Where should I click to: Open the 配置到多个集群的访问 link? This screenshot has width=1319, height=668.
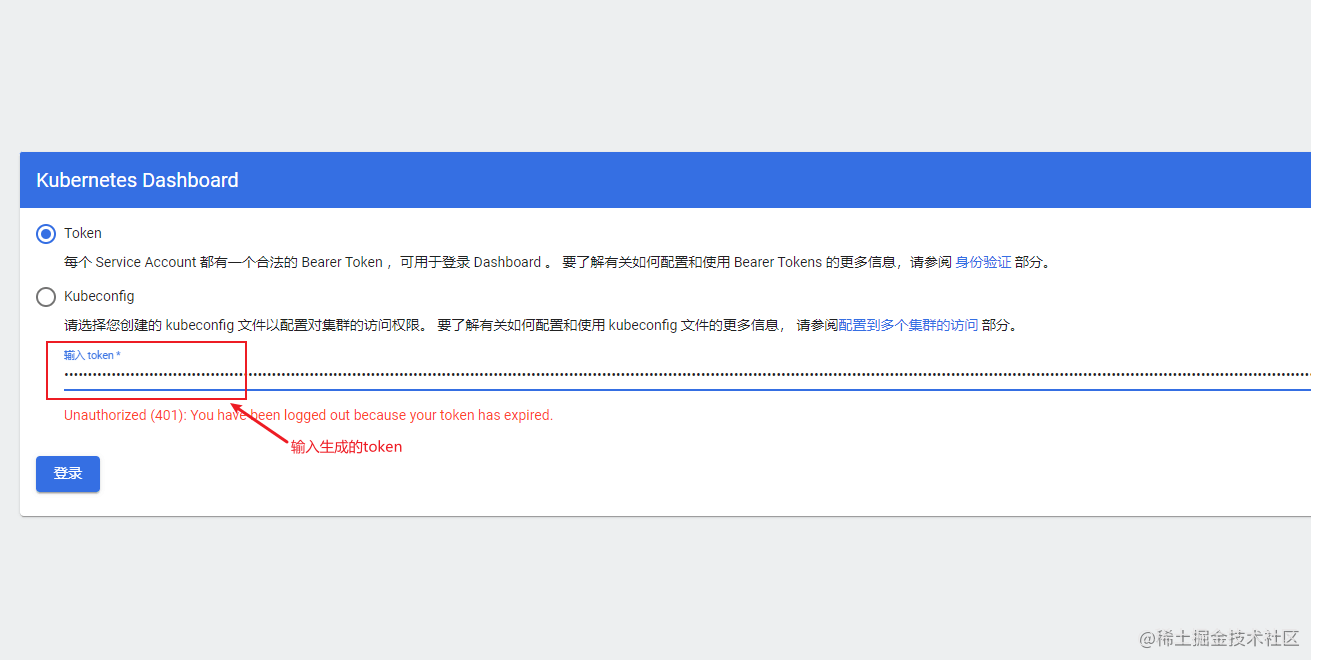tap(908, 325)
